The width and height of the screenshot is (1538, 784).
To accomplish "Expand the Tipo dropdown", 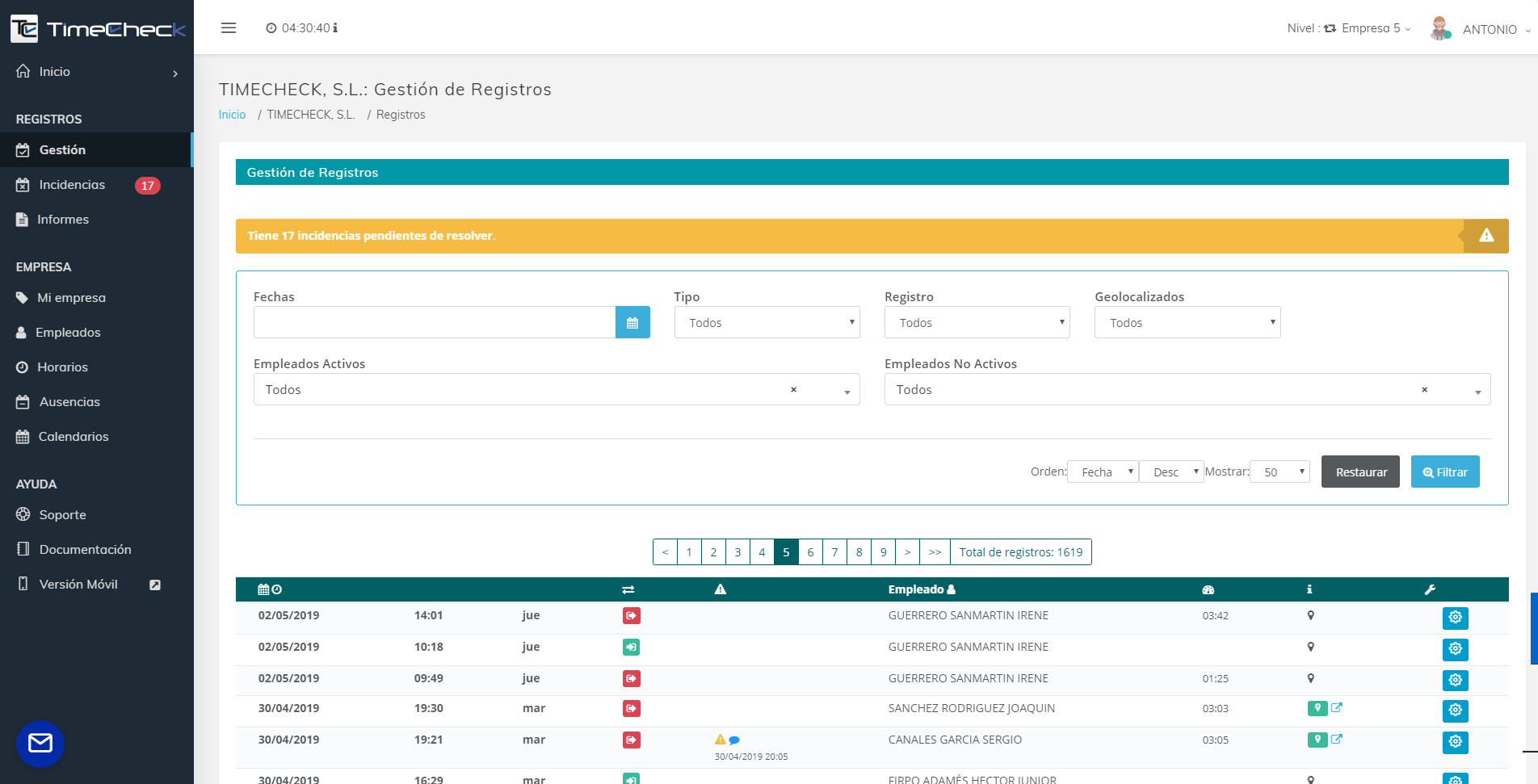I will [767, 323].
